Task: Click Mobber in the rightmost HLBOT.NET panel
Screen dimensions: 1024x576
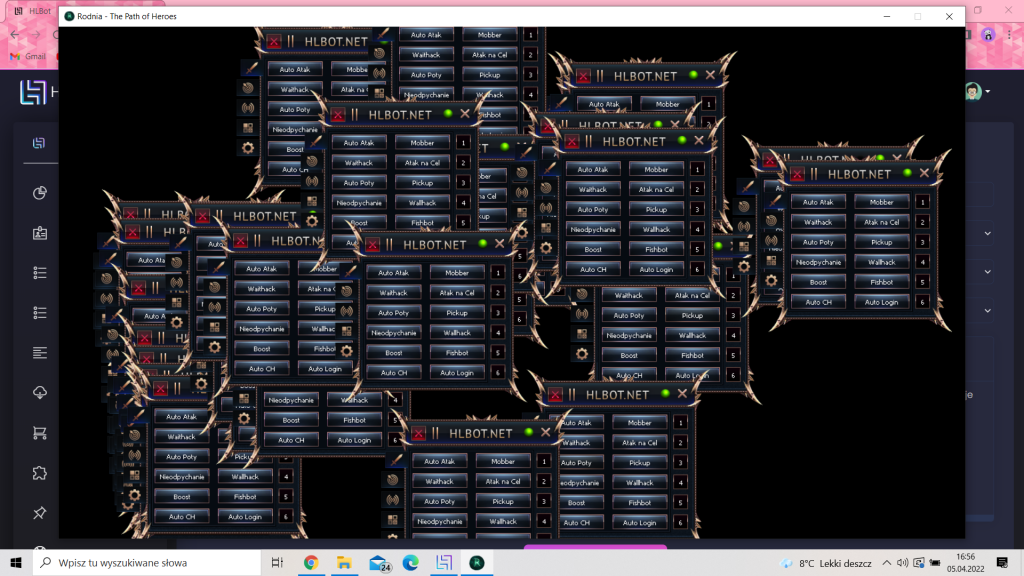Action: [881, 202]
